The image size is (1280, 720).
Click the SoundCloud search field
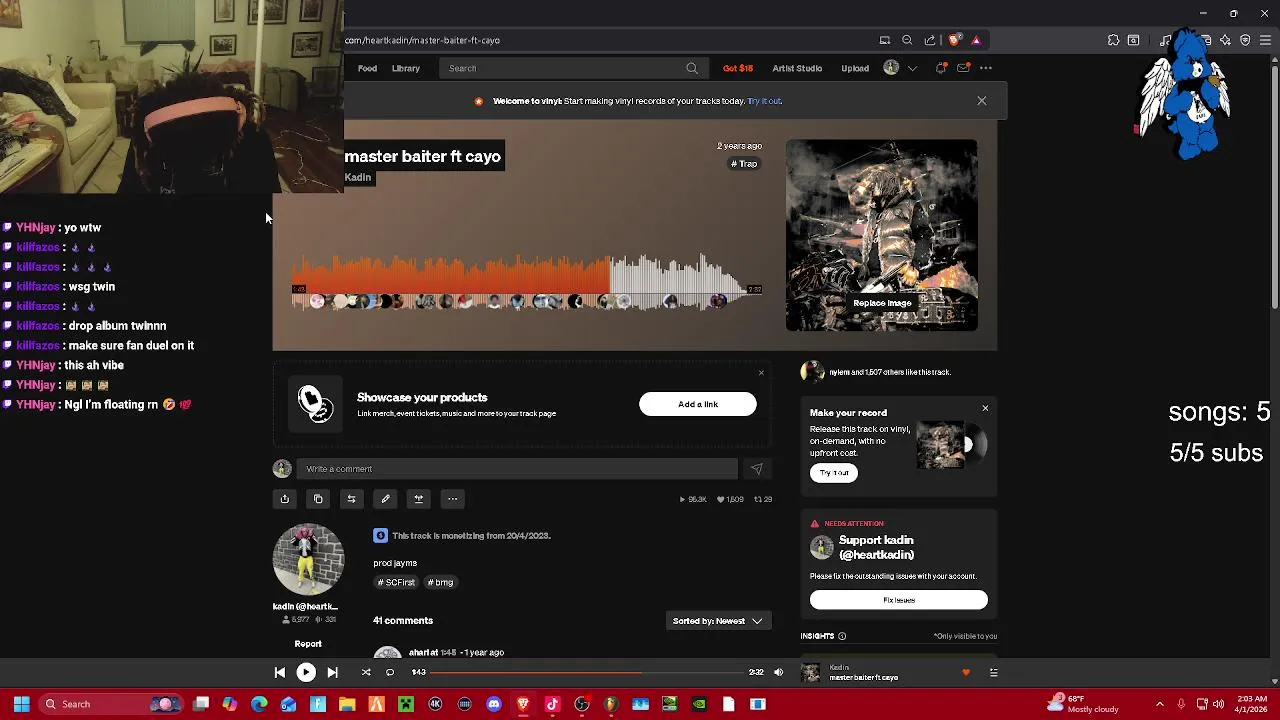[572, 68]
